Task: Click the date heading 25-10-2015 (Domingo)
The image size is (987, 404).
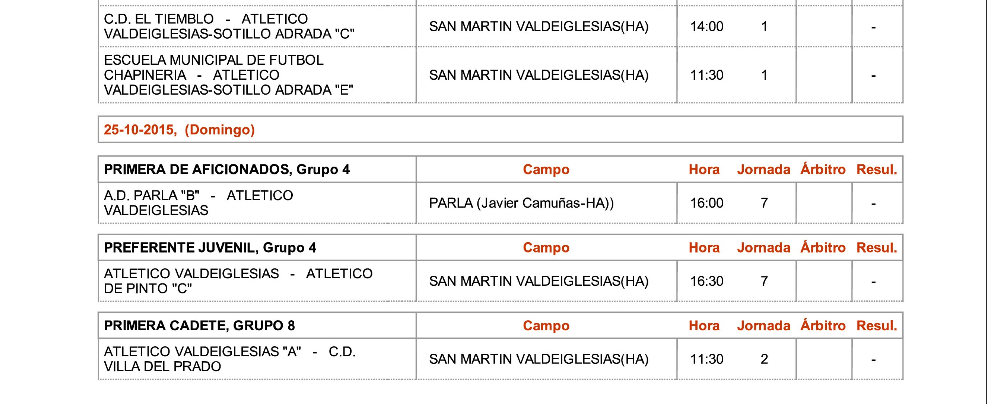Action: click(179, 130)
